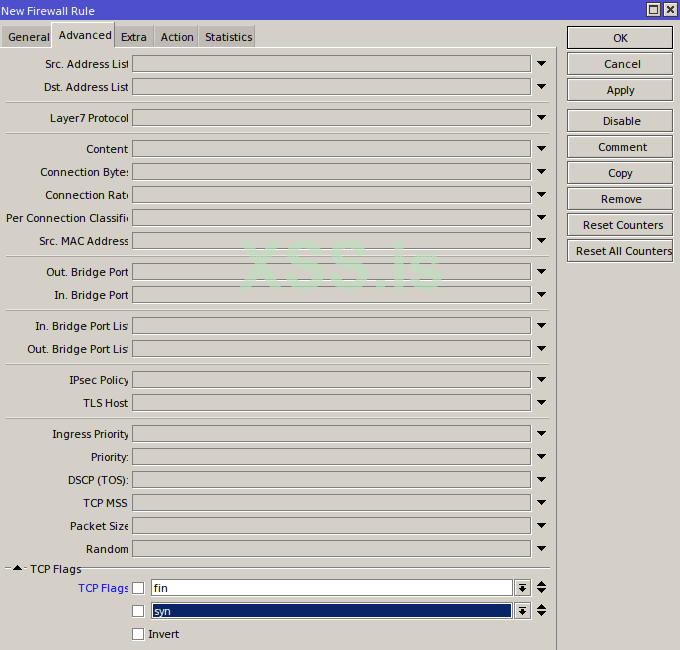Click the syn row add/remove arrows

tap(541, 611)
